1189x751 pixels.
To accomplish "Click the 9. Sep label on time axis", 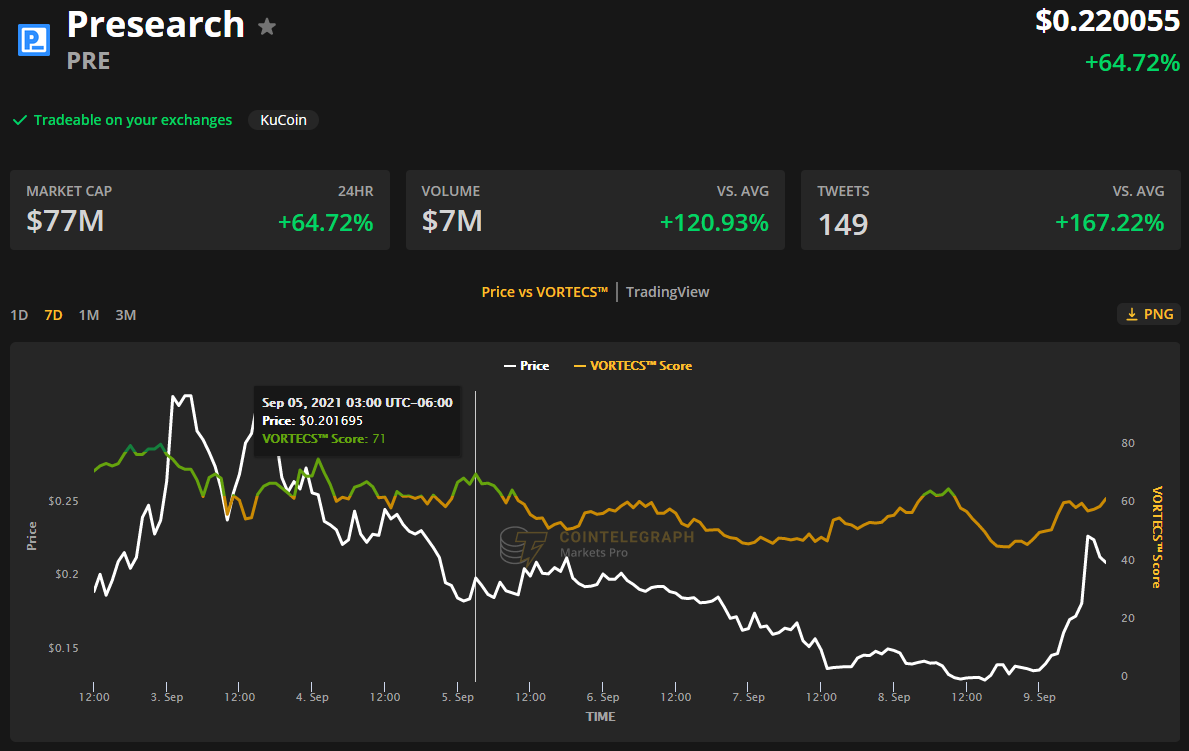I will pyautogui.click(x=1039, y=697).
